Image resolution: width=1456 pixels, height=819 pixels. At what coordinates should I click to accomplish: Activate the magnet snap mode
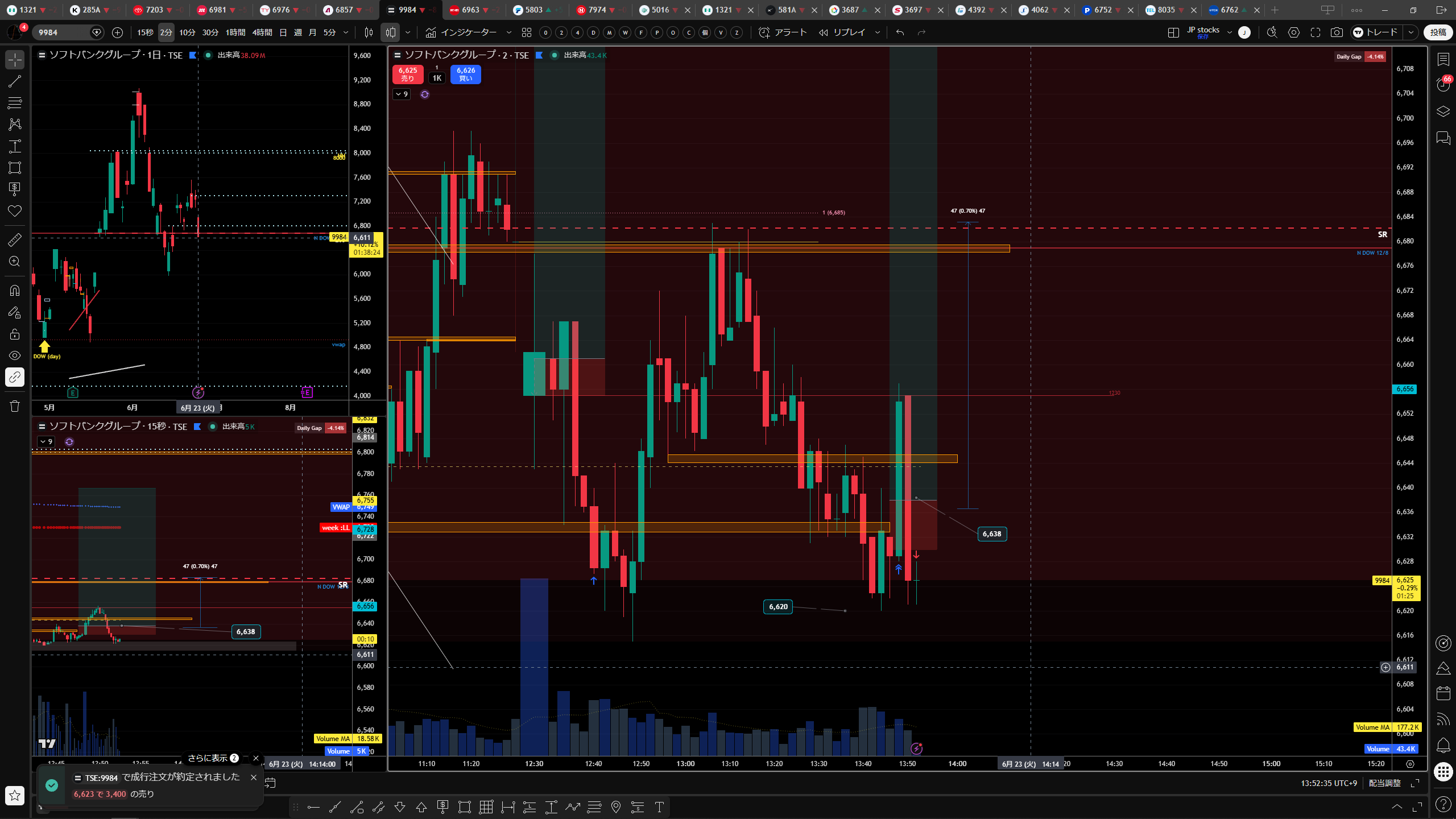tap(15, 291)
